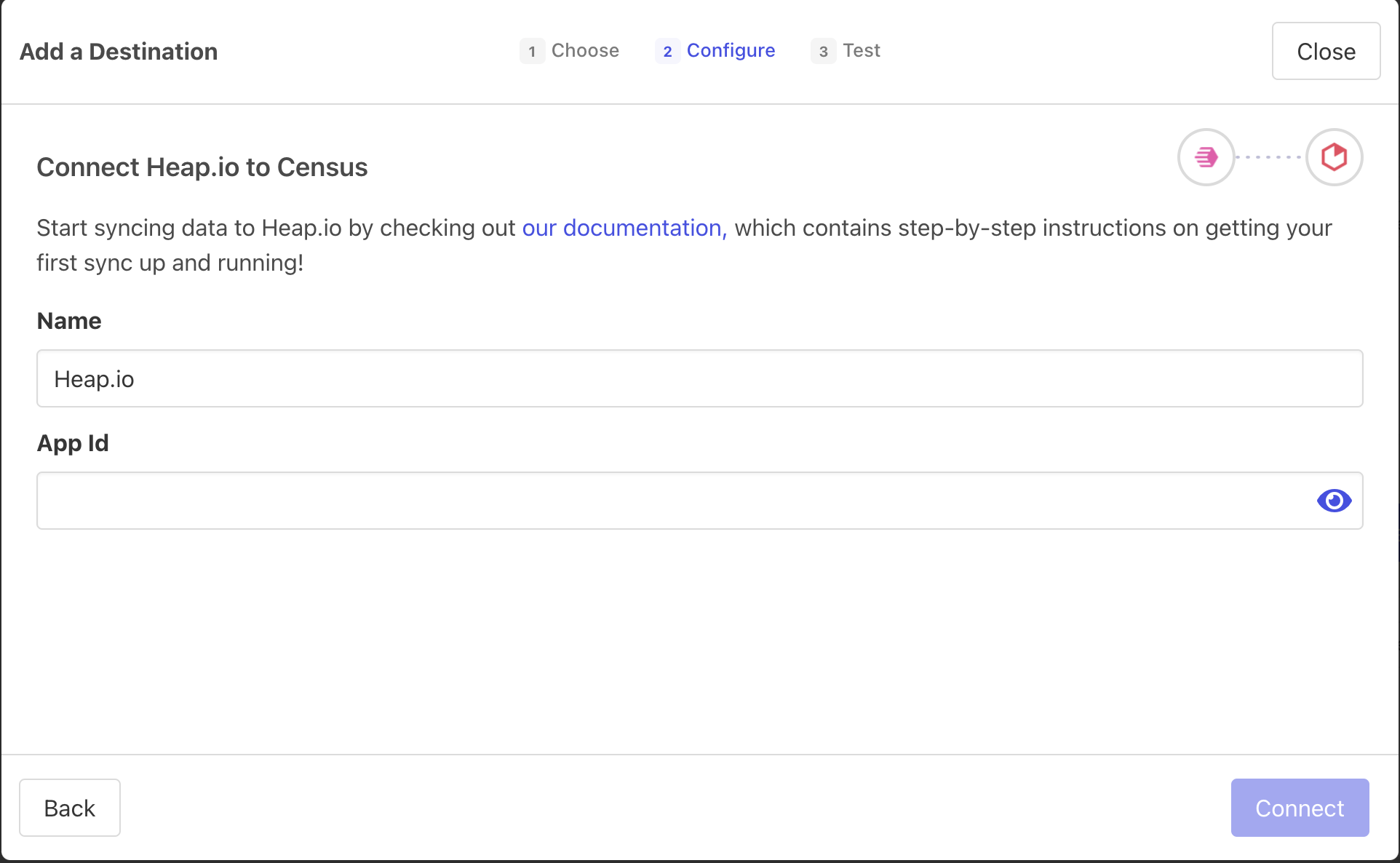This screenshot has width=1400, height=863.
Task: Click the step 2 number badge
Action: 667,51
